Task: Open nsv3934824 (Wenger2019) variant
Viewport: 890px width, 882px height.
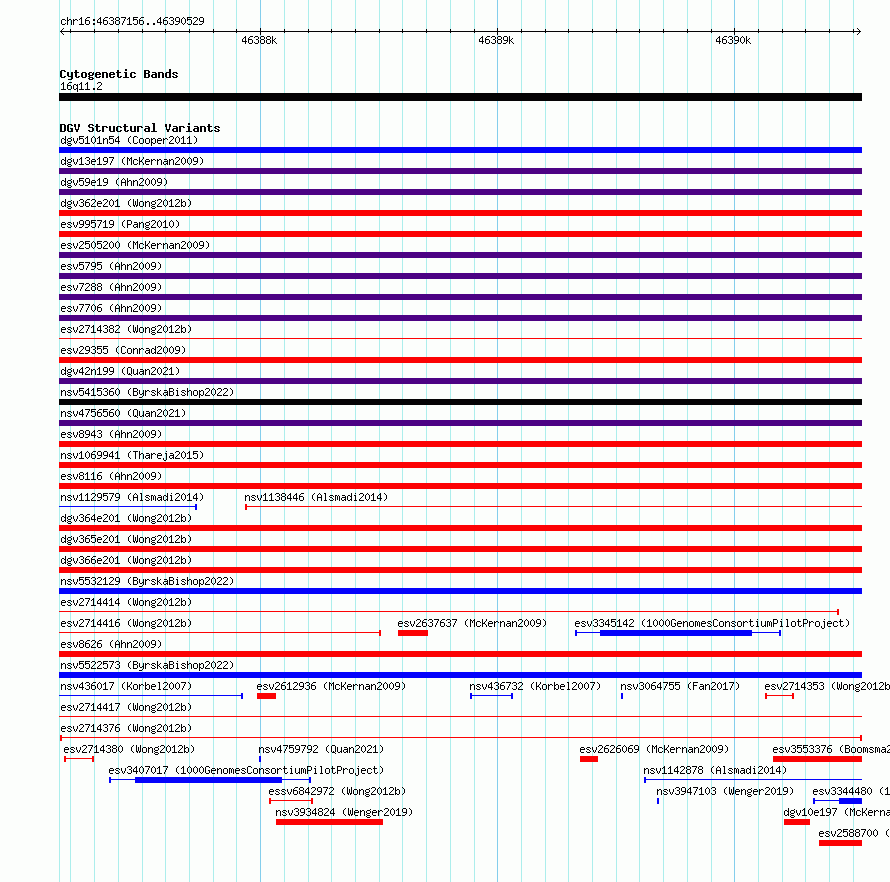Action: [344, 812]
